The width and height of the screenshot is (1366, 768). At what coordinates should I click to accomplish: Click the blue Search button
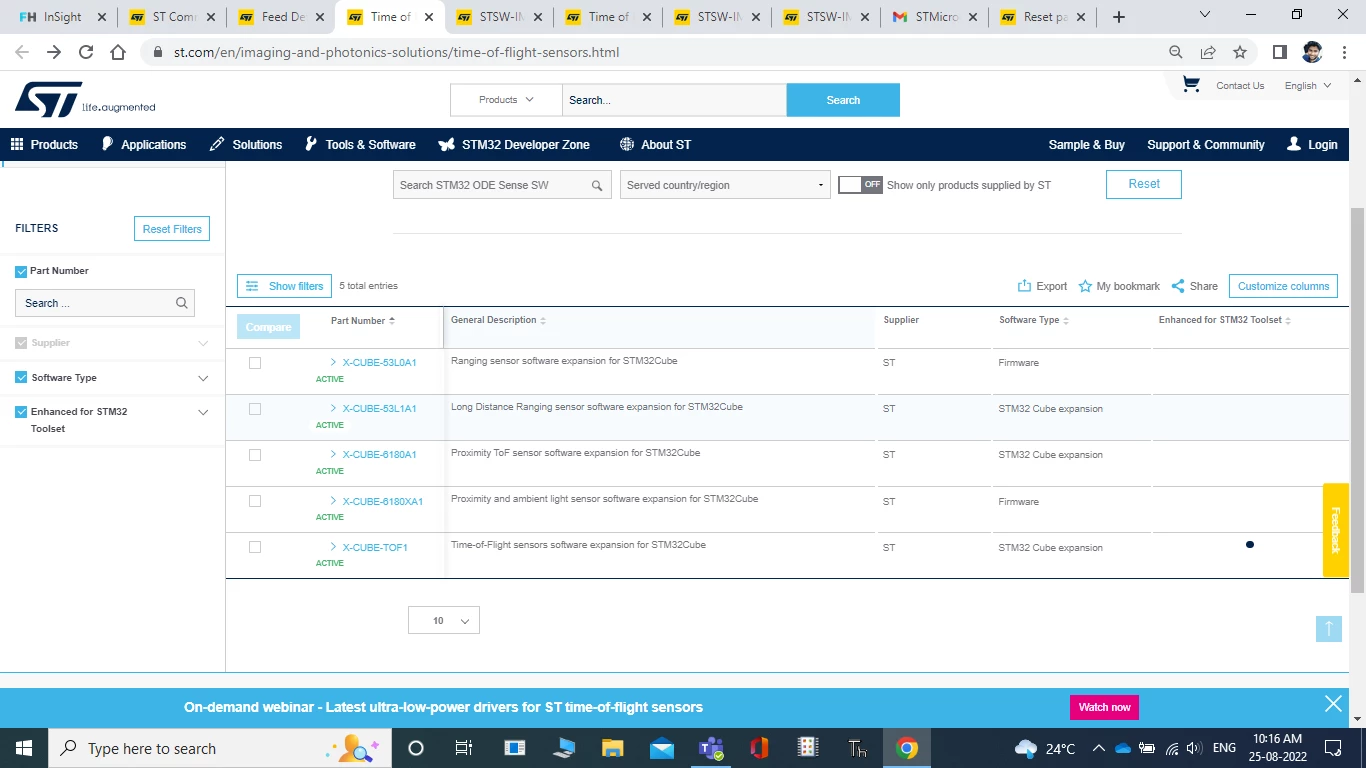click(843, 100)
